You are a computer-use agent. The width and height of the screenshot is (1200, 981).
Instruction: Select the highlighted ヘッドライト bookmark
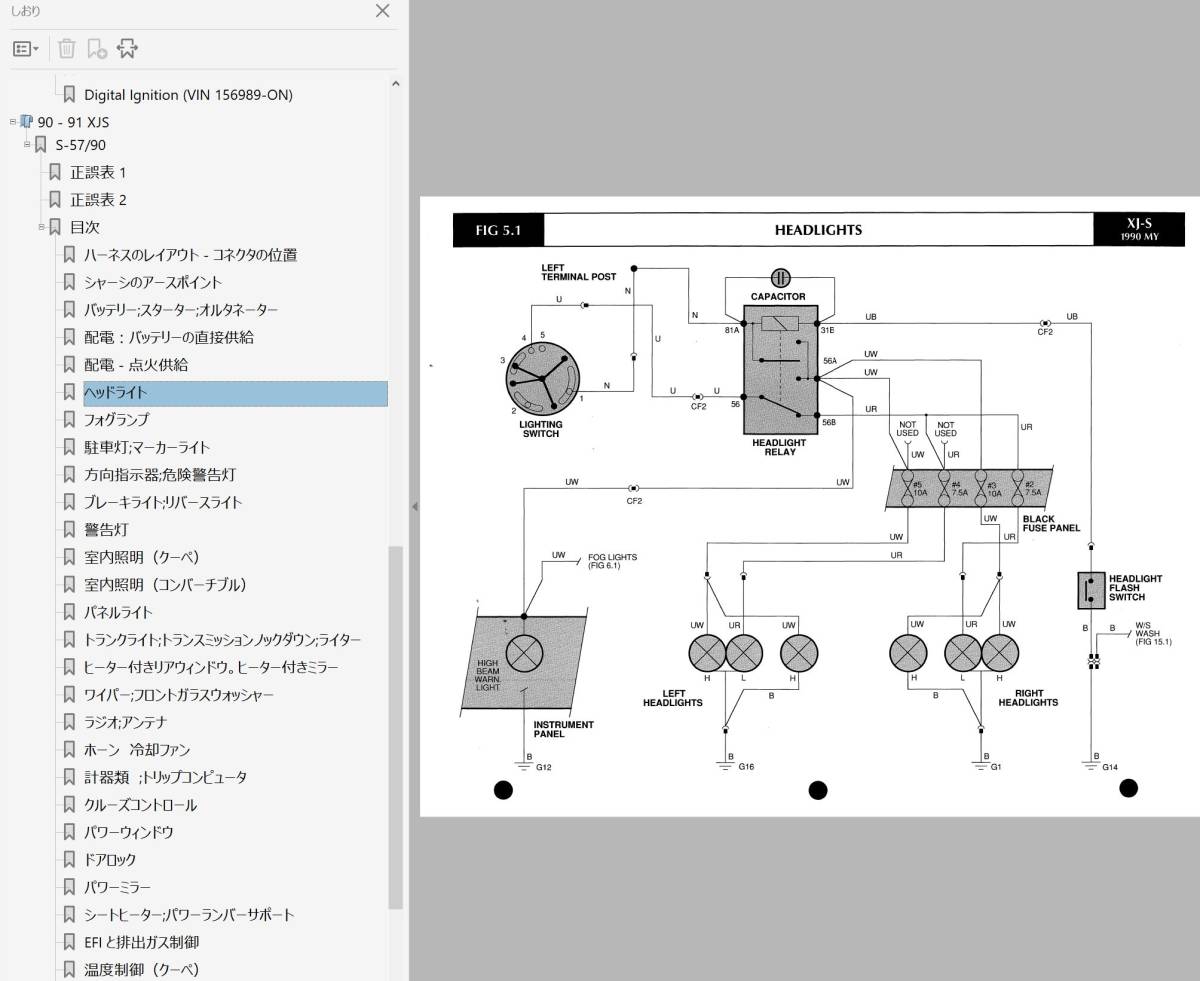[x=235, y=393]
